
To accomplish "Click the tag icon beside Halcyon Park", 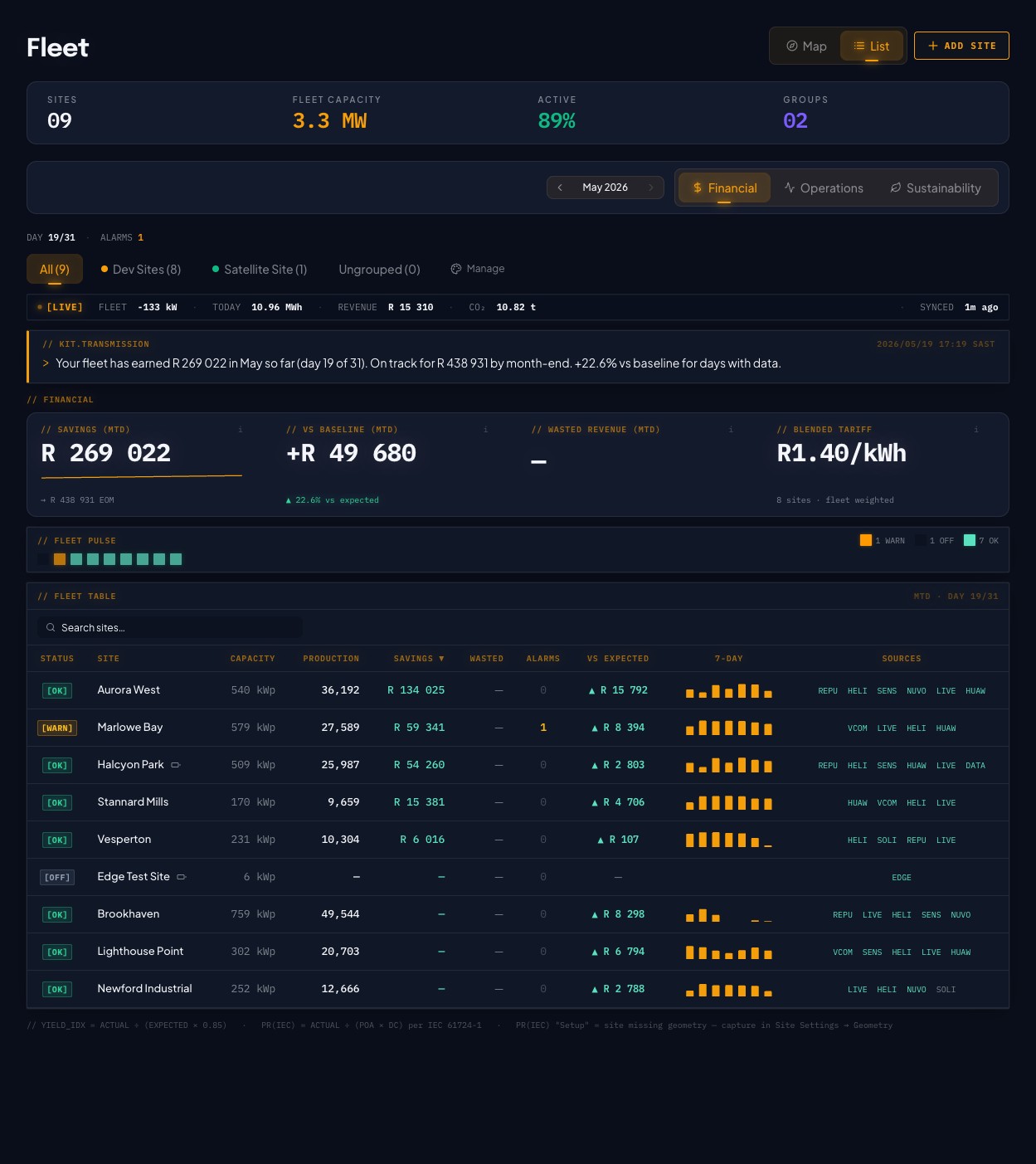I will click(176, 765).
